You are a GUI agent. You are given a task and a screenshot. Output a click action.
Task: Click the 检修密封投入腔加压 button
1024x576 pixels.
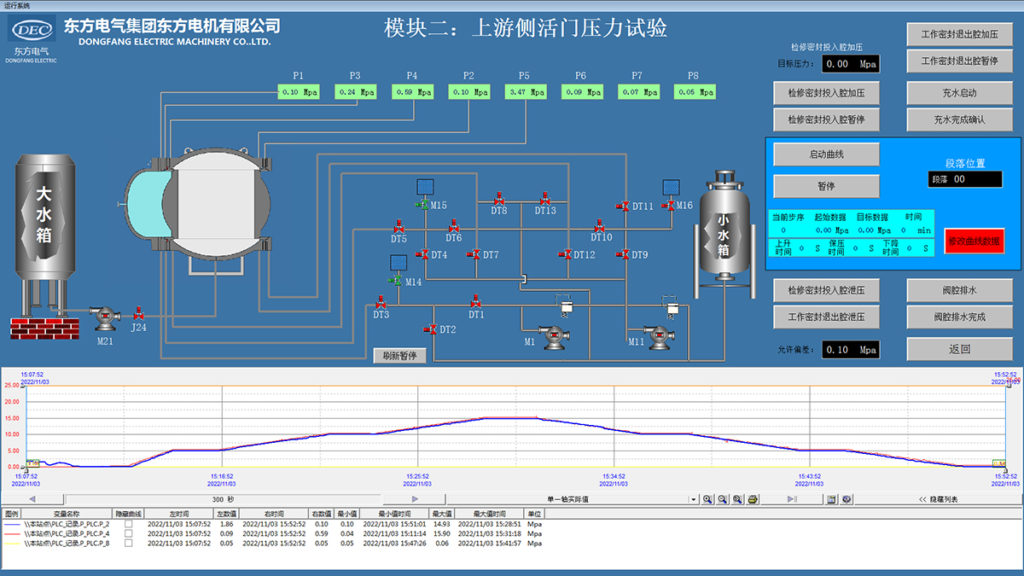tap(826, 93)
